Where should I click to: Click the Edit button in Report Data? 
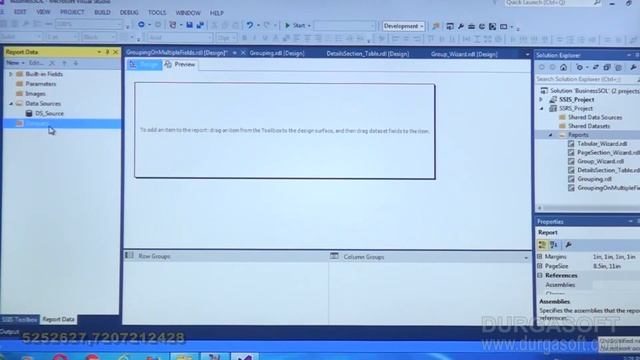pyautogui.click(x=36, y=63)
